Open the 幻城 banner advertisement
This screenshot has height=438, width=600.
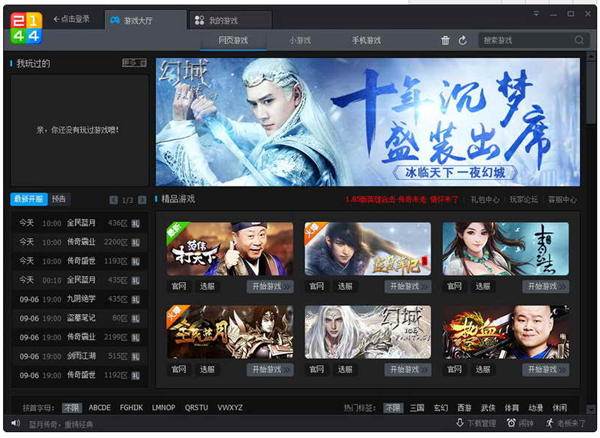[x=368, y=122]
